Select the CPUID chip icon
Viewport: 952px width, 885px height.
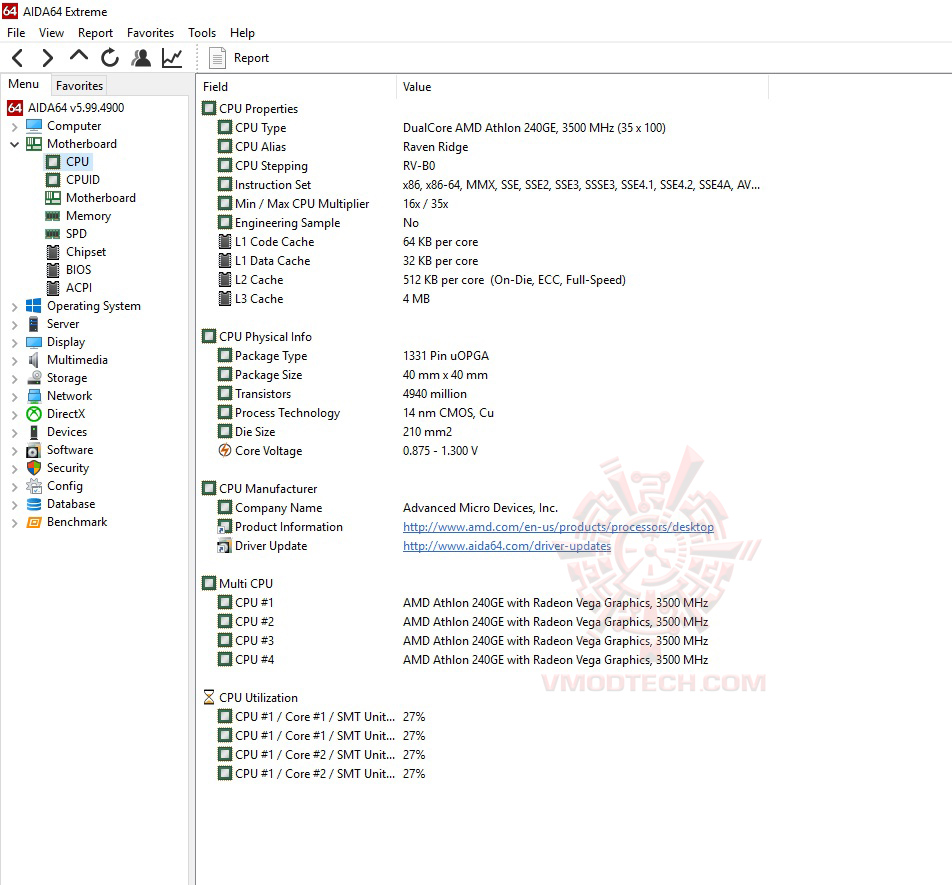[53, 180]
